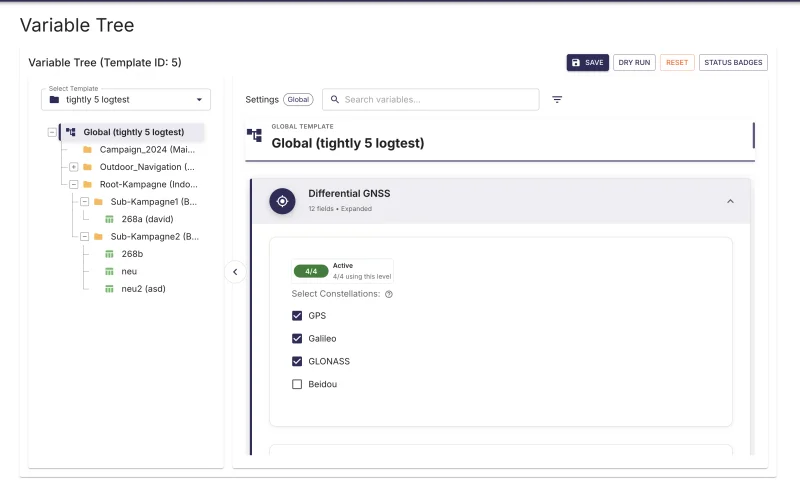This screenshot has width=800, height=490.
Task: Select Sub-Kampagne2 tree item
Action: 155,236
